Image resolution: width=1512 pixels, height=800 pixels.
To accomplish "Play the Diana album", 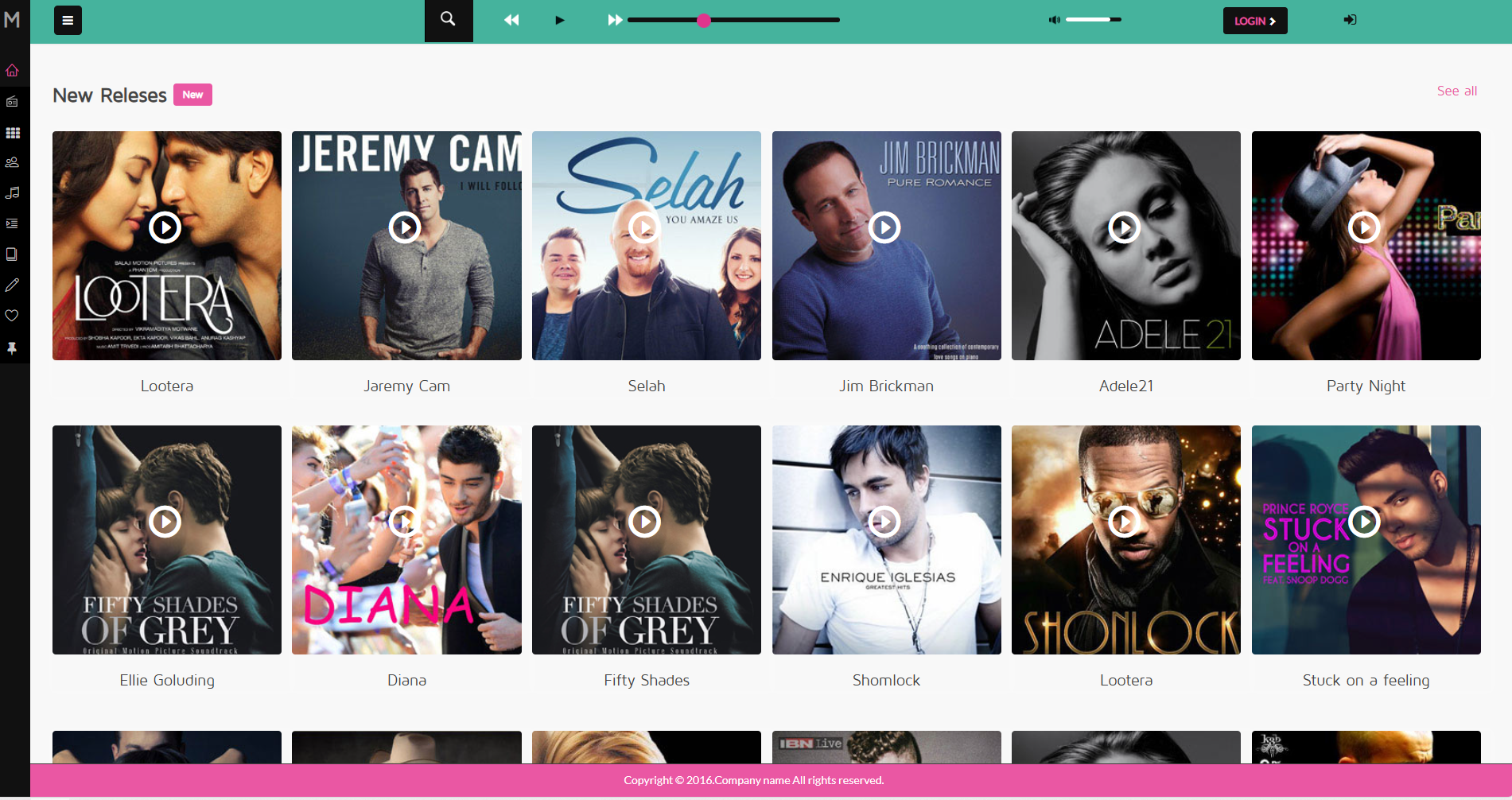I will [405, 522].
